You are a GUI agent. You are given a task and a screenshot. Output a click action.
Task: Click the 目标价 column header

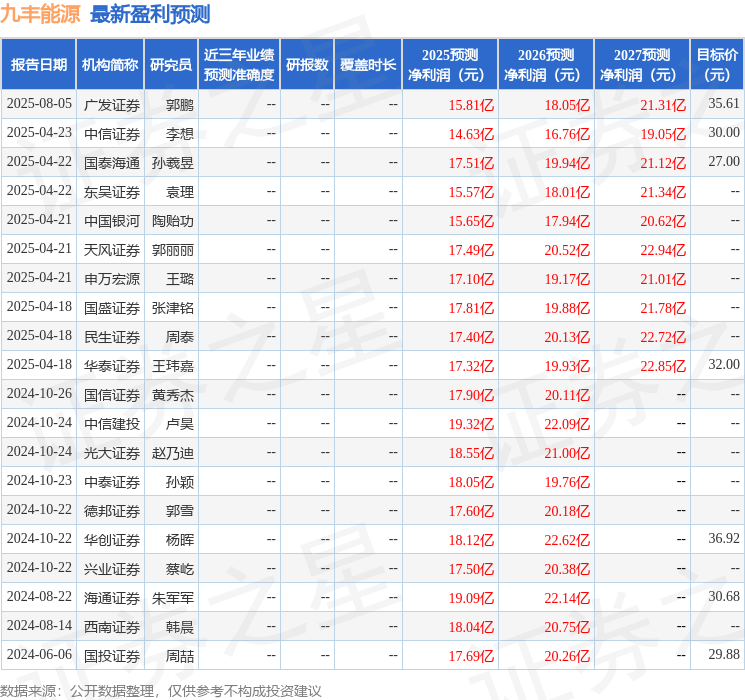pos(717,65)
